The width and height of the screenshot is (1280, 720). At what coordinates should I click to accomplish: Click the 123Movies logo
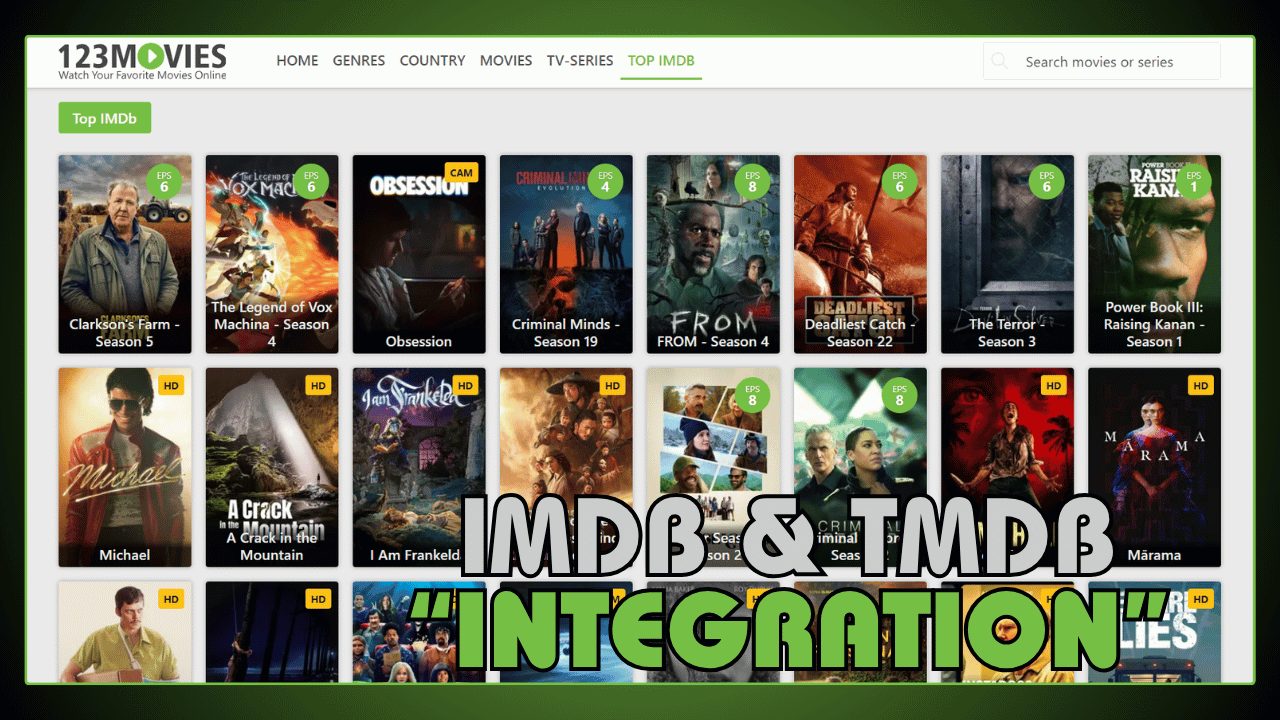(142, 61)
